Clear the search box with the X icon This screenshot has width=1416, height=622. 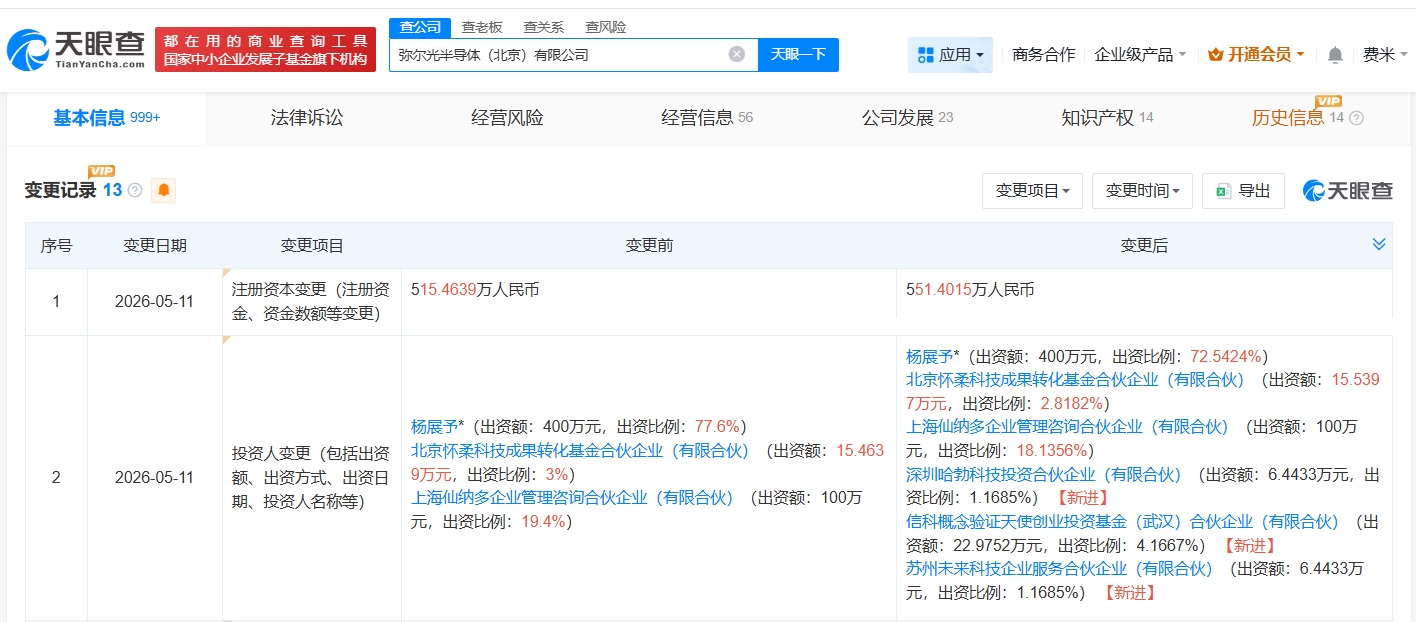click(737, 54)
